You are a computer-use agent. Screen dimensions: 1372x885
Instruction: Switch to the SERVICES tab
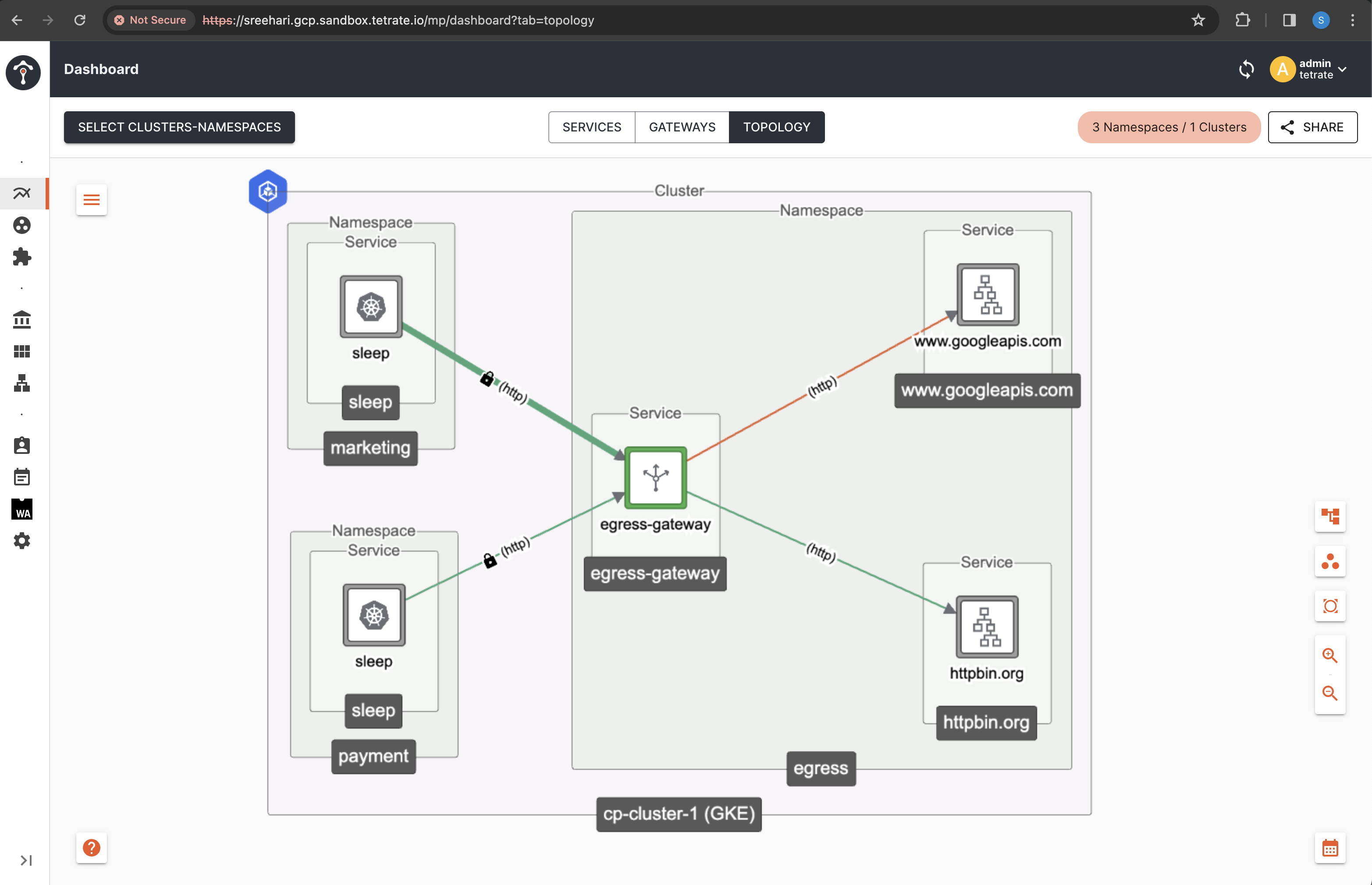591,127
